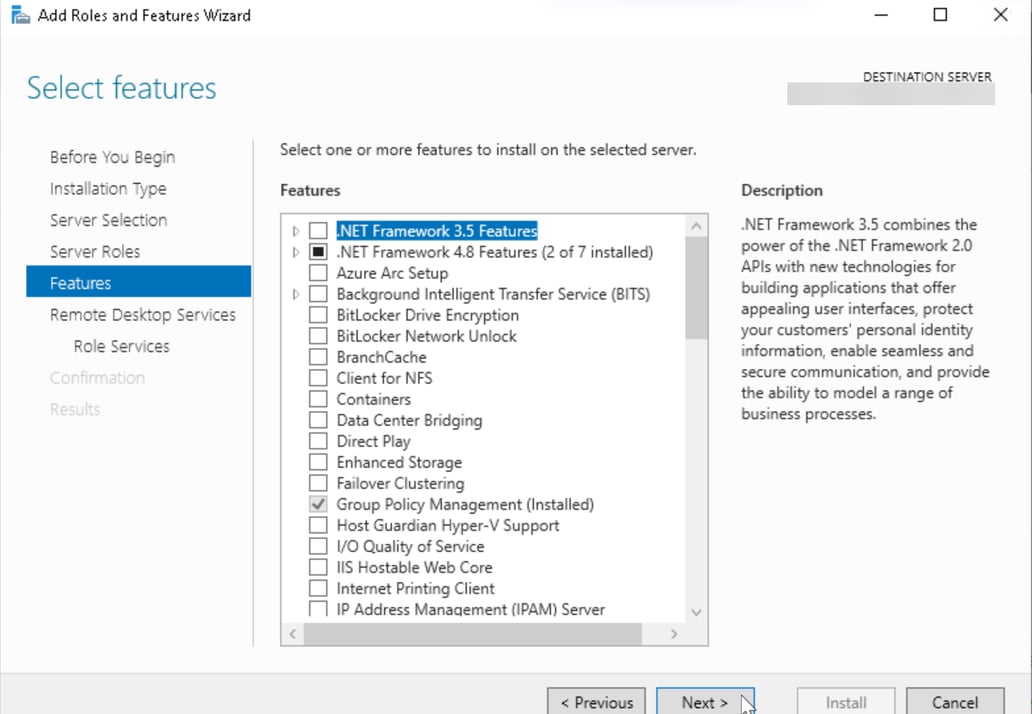Click the features list scroll-down arrow
Image resolution: width=1032 pixels, height=714 pixels.
[696, 611]
